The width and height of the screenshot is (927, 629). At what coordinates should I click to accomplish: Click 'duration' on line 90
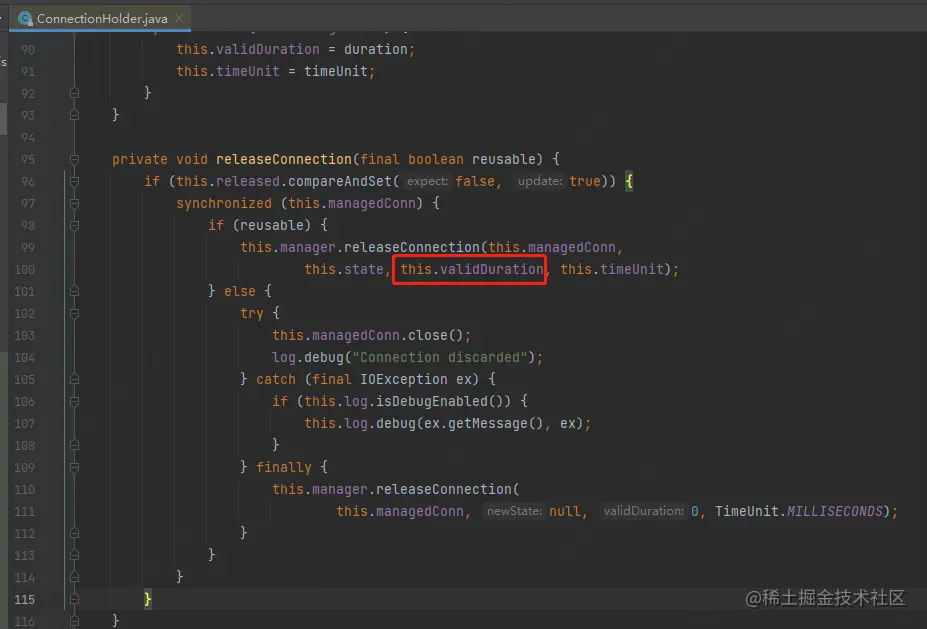click(375, 49)
